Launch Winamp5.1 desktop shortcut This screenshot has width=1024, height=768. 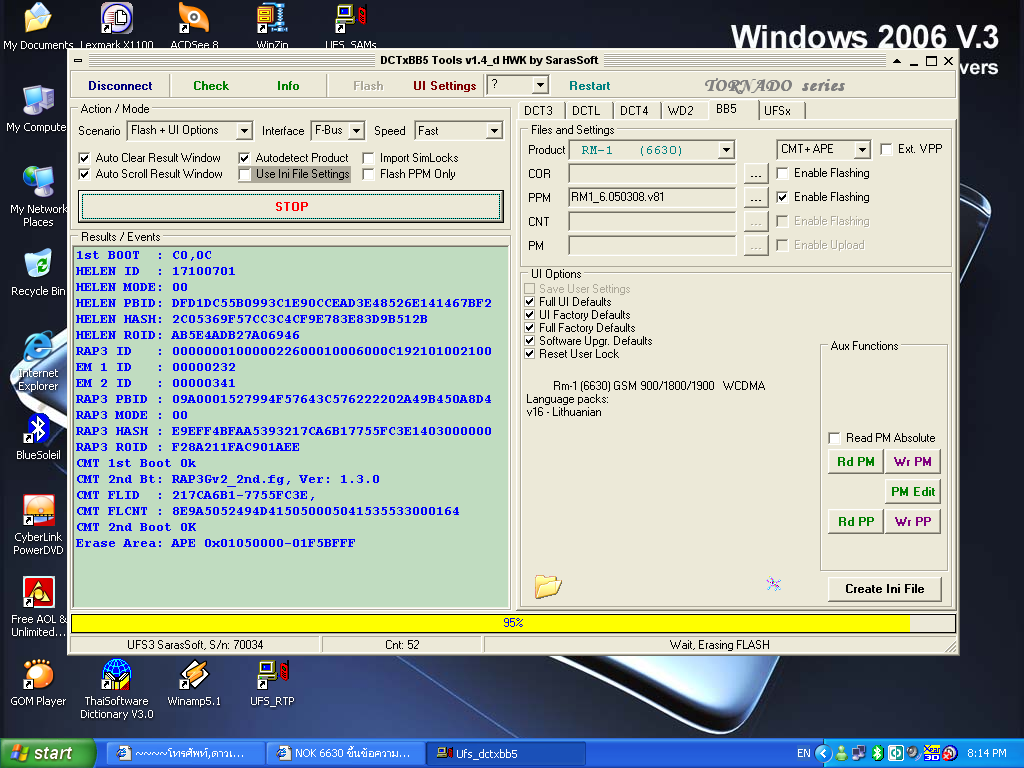(x=194, y=683)
